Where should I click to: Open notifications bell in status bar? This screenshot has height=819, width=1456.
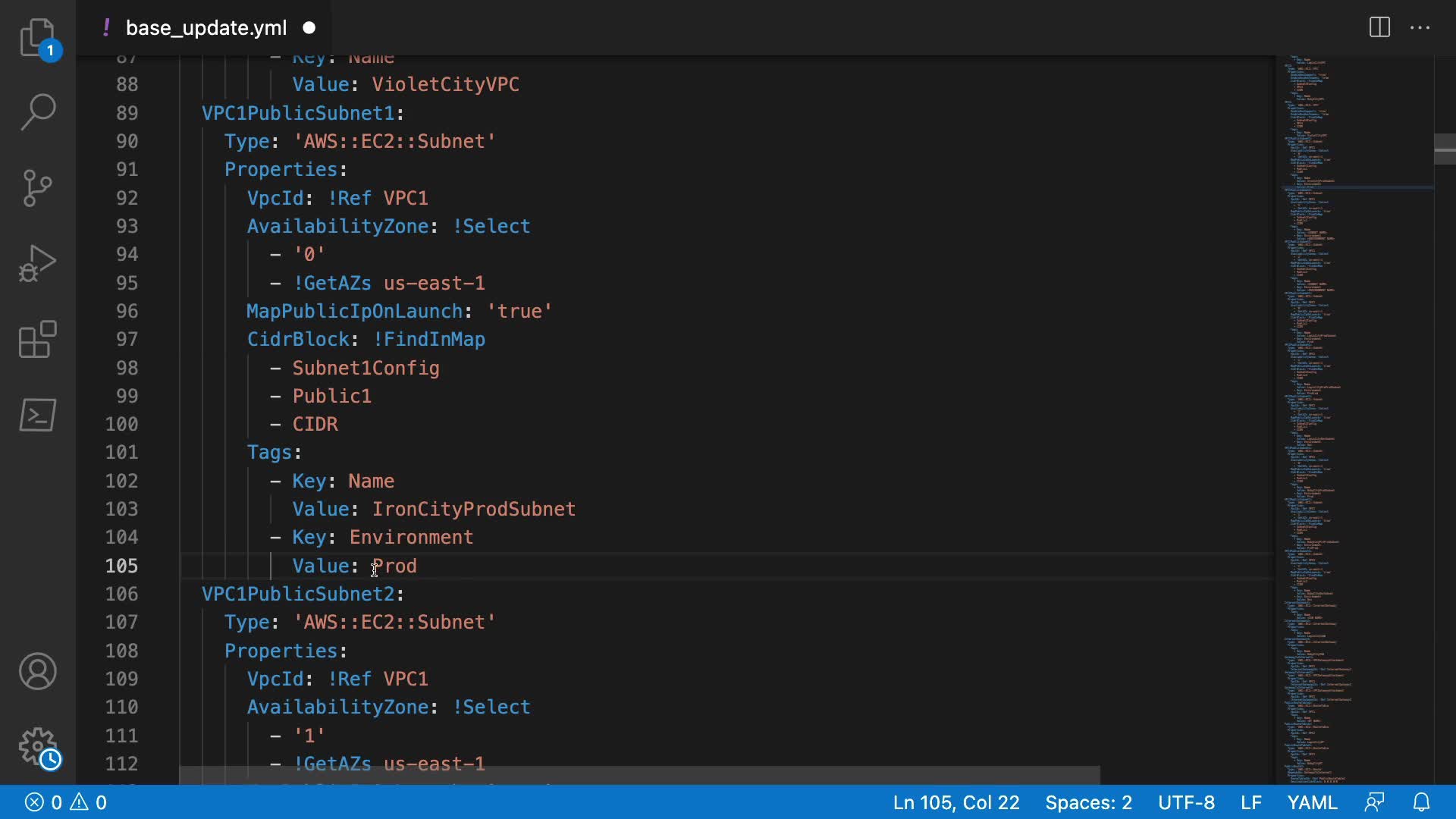[x=1422, y=802]
